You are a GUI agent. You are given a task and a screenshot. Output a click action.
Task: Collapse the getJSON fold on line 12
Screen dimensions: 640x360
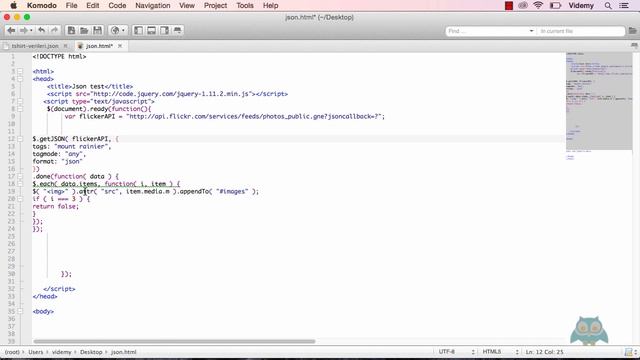click(20, 139)
